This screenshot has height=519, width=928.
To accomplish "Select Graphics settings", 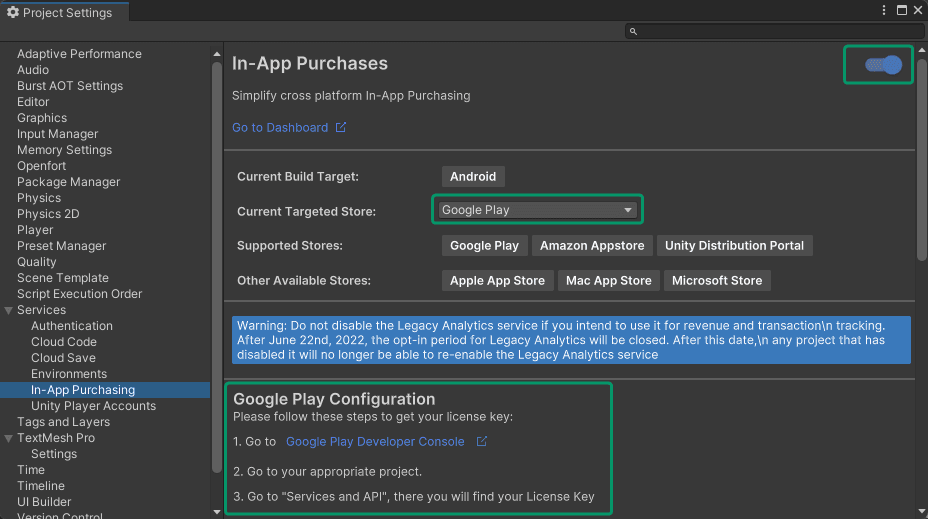I will click(41, 118).
